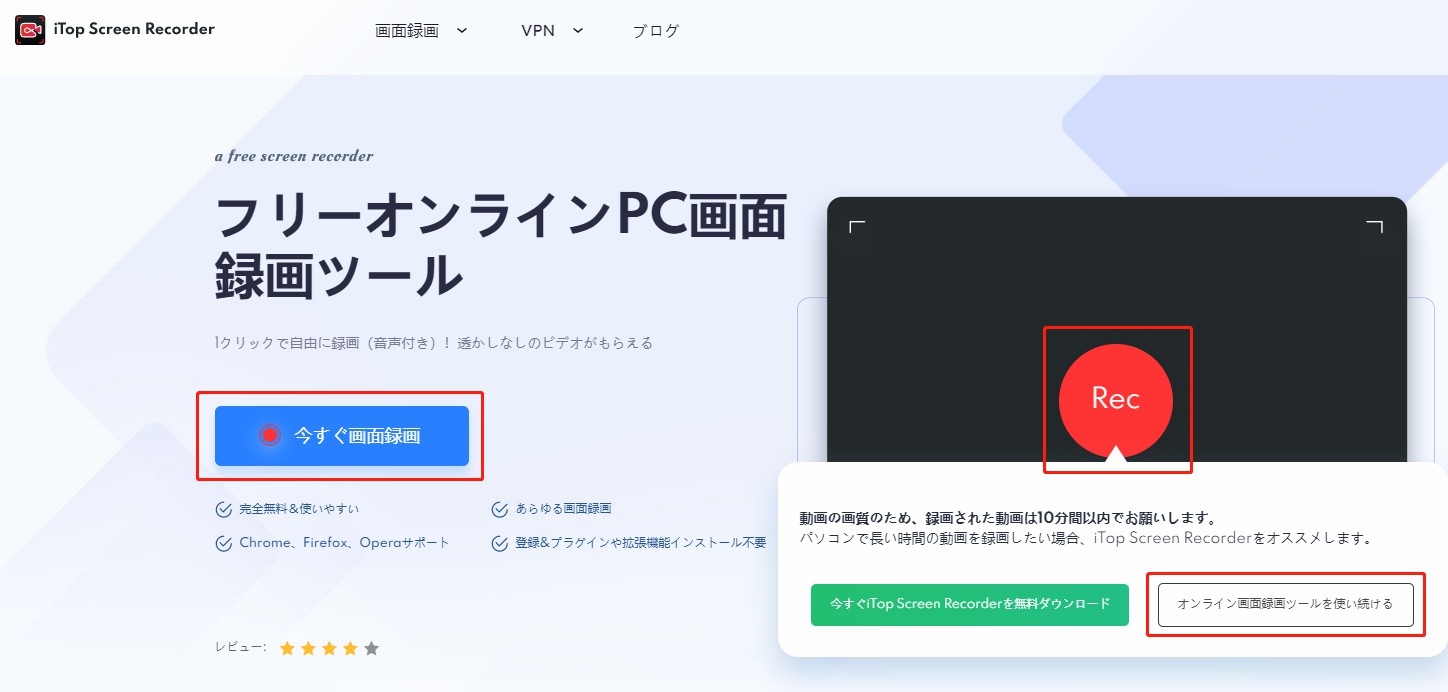This screenshot has height=692, width=1448.
Task: Click the third review star
Action: 330,648
